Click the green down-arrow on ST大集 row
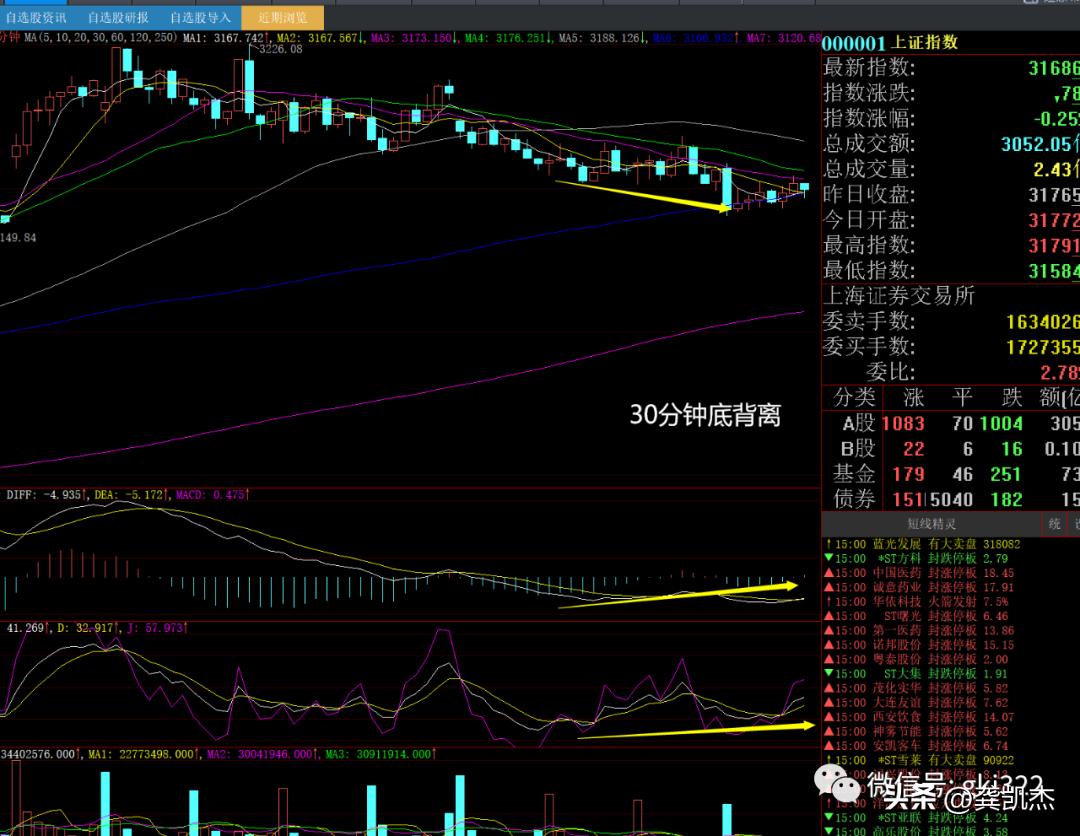1080x836 pixels. [827, 674]
